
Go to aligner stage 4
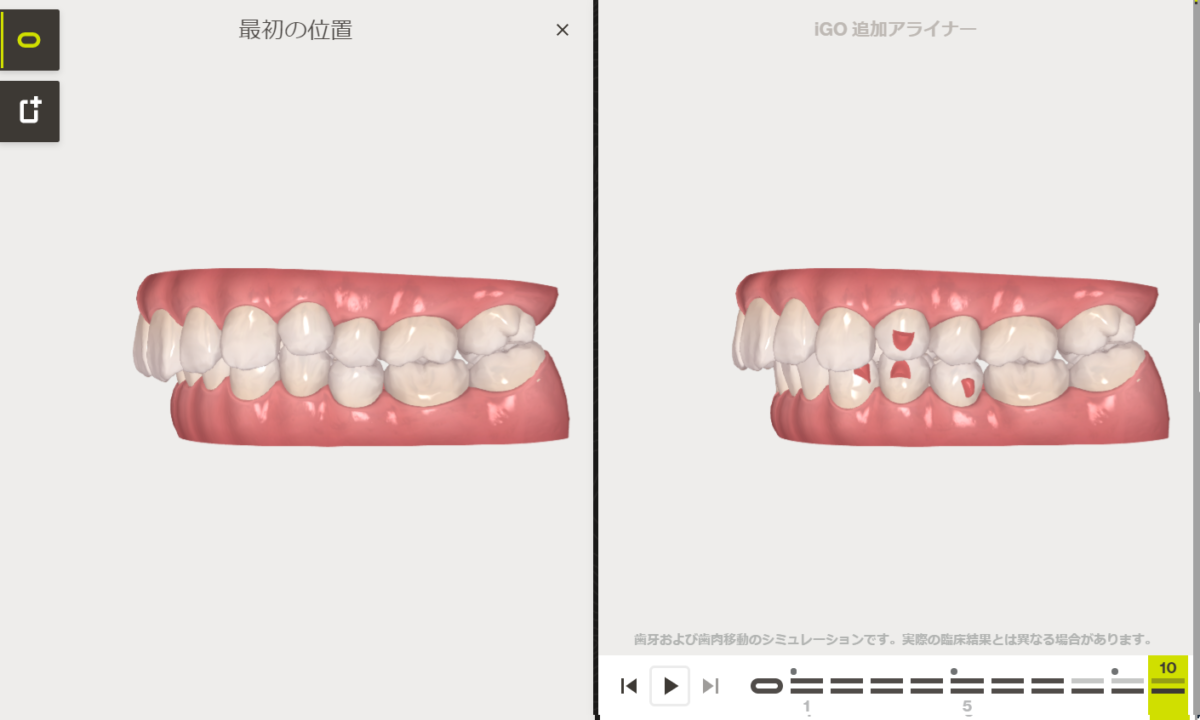point(927,686)
